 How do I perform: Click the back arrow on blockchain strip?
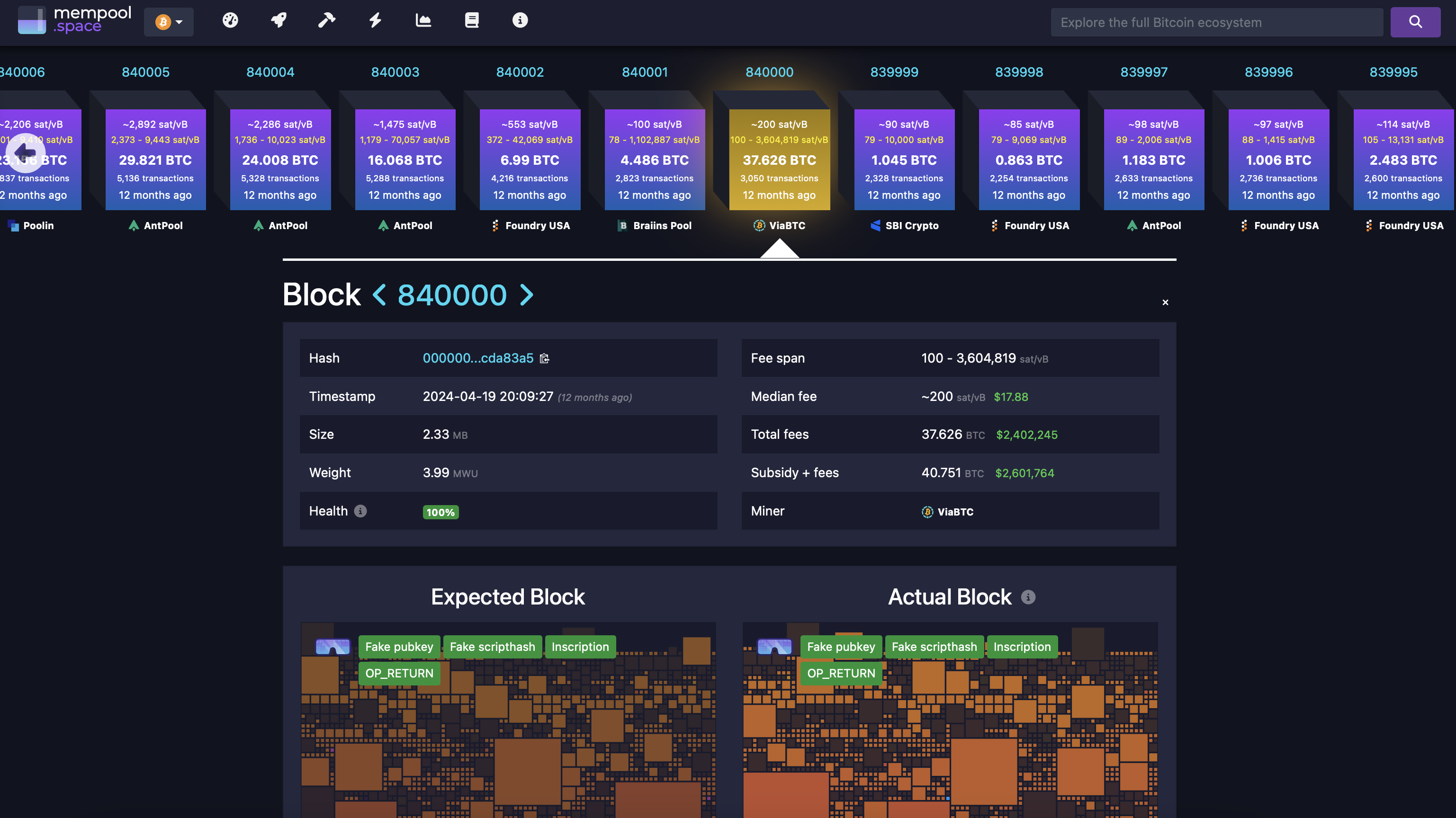[25, 152]
